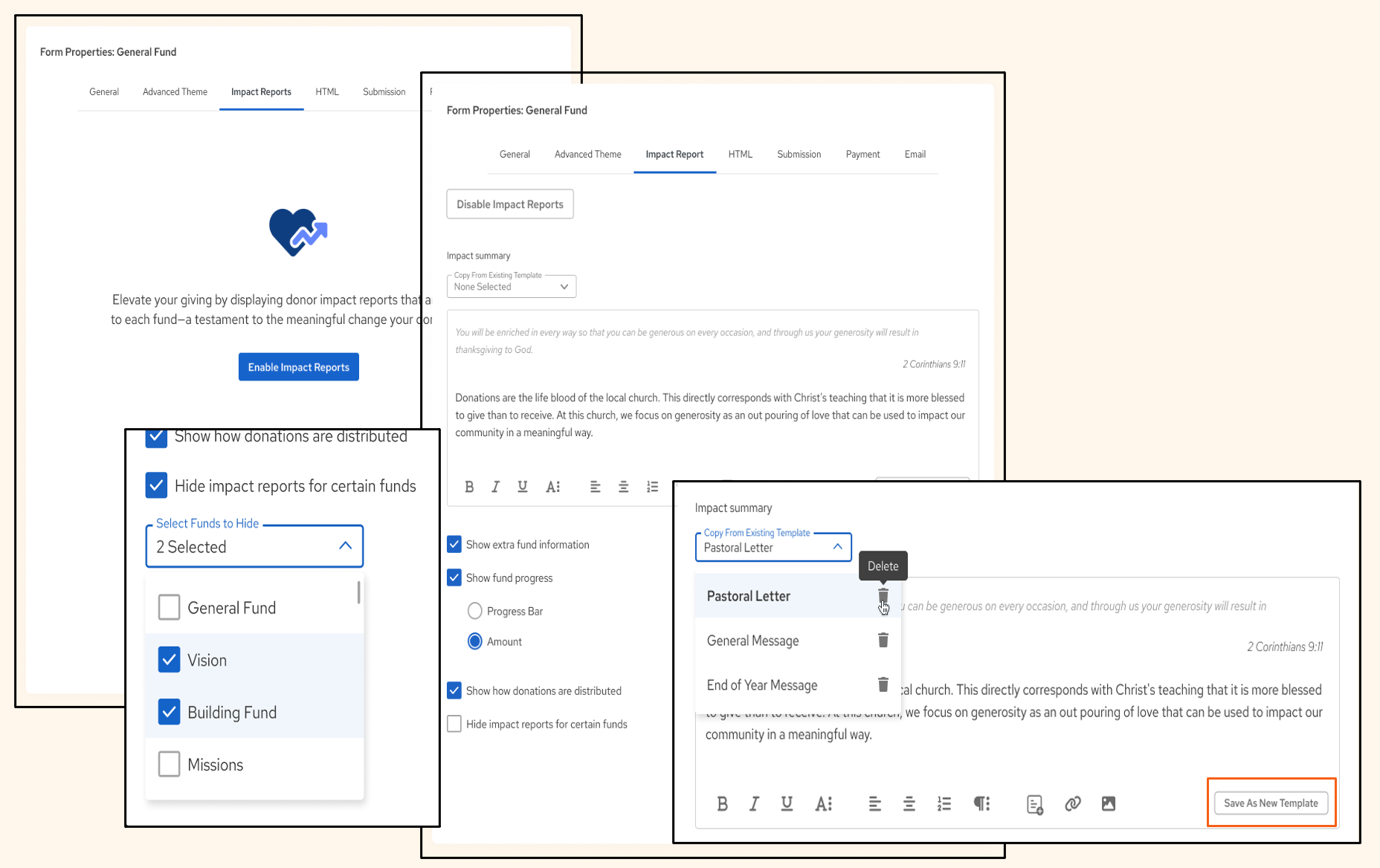Delete the General Message template via trash icon

coord(883,640)
